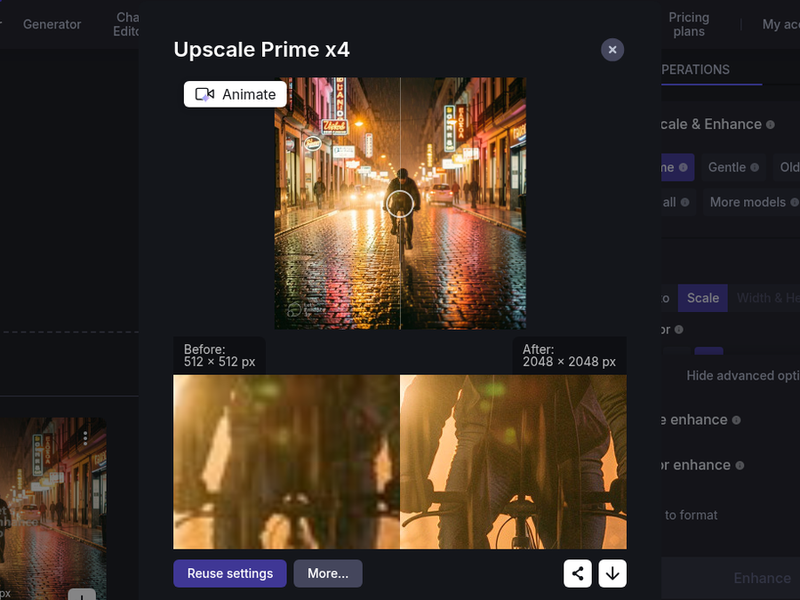Close the Upscale Prime x4 dialog
Viewport: 800px width, 600px height.
(612, 50)
